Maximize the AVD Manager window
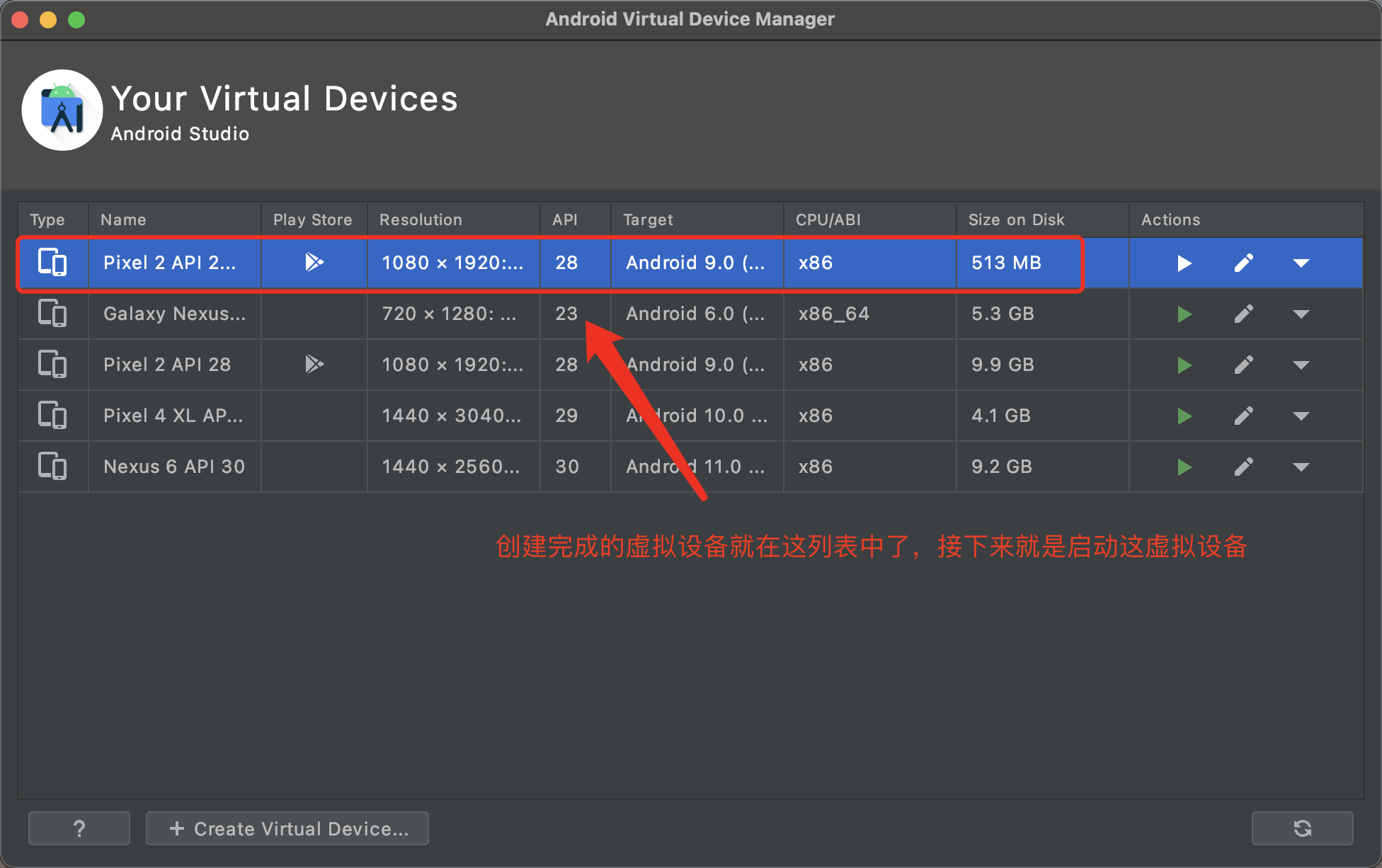Viewport: 1382px width, 868px height. click(76, 20)
